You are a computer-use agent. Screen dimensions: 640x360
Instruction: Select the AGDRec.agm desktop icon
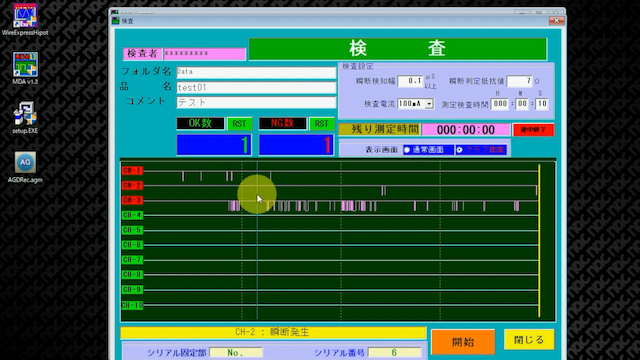[x=25, y=167]
